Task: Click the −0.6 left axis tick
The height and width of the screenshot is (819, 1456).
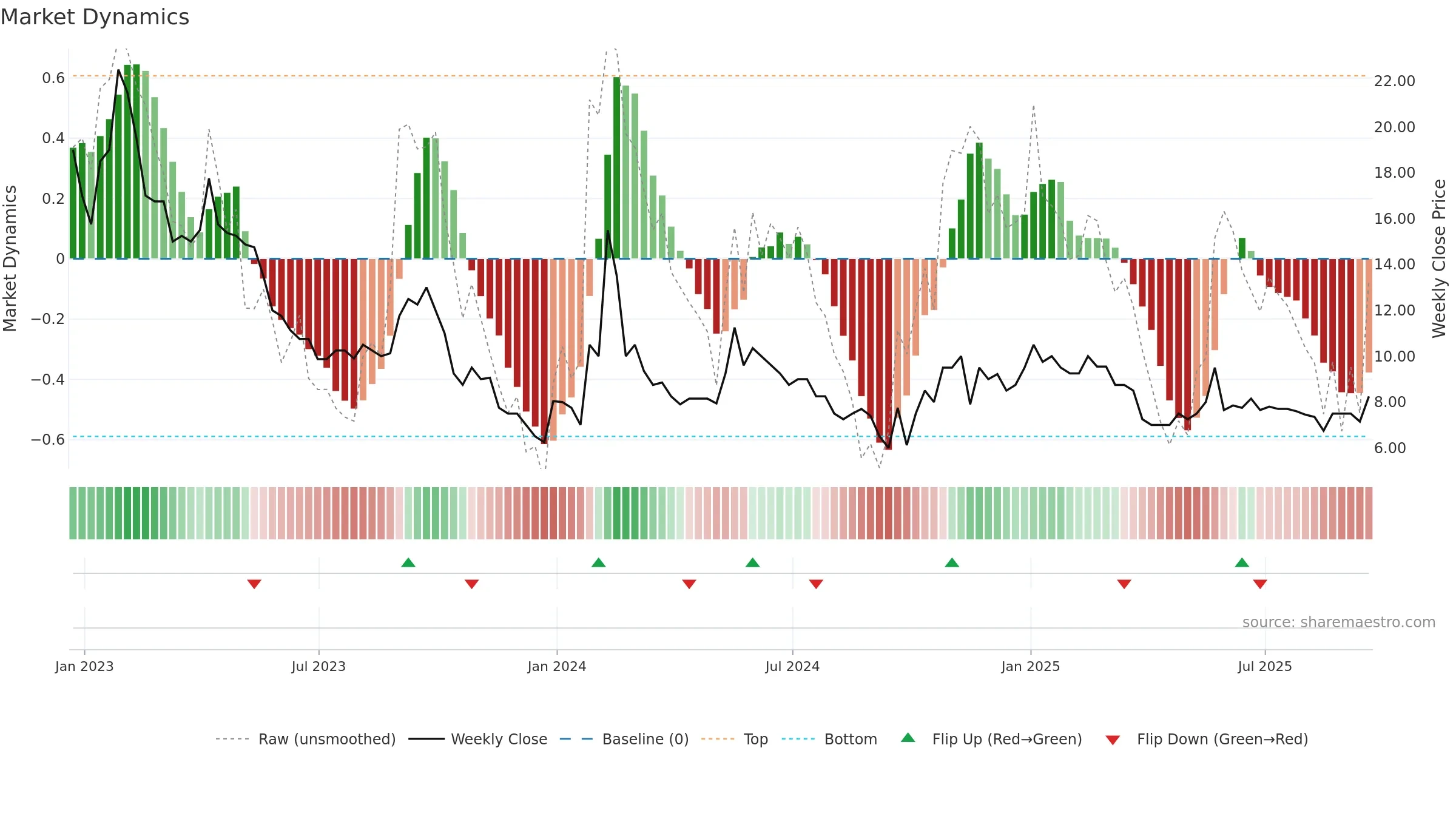Action: [x=48, y=440]
